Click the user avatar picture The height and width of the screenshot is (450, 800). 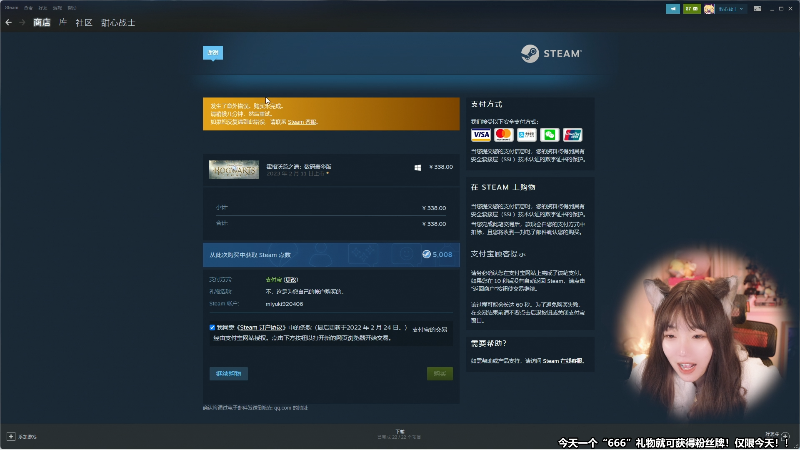tap(709, 9)
